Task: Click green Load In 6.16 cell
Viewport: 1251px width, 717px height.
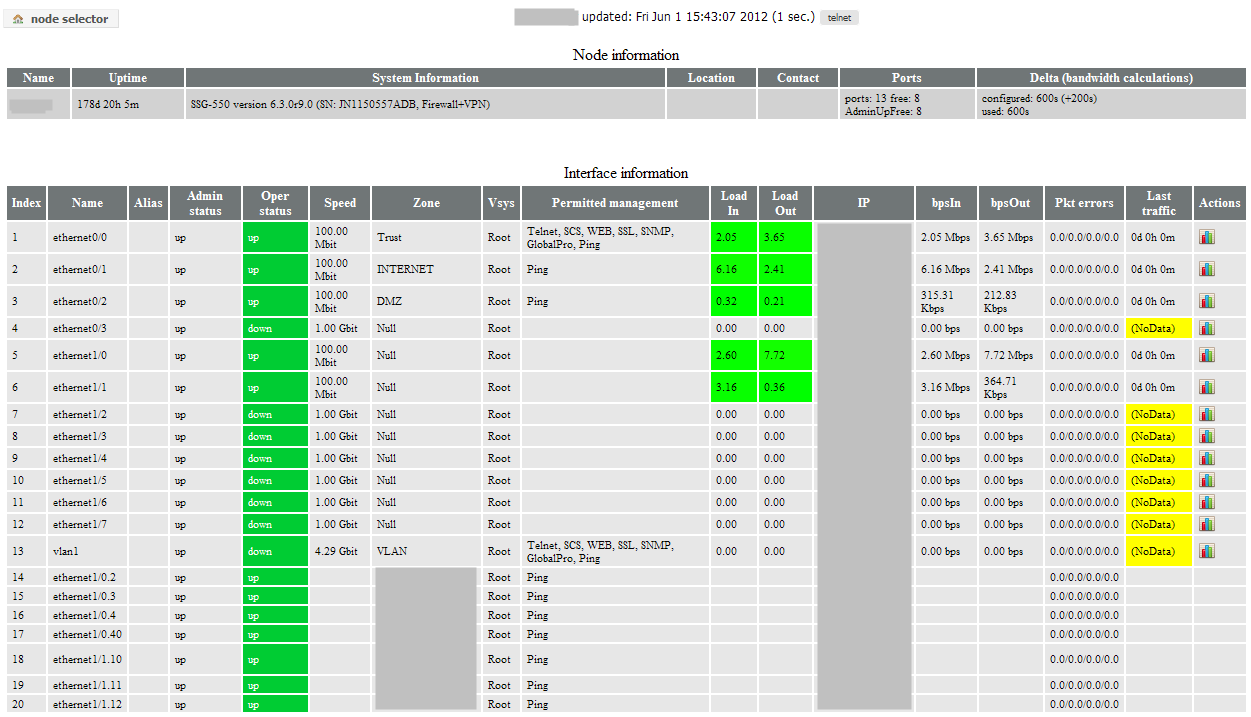Action: [734, 269]
